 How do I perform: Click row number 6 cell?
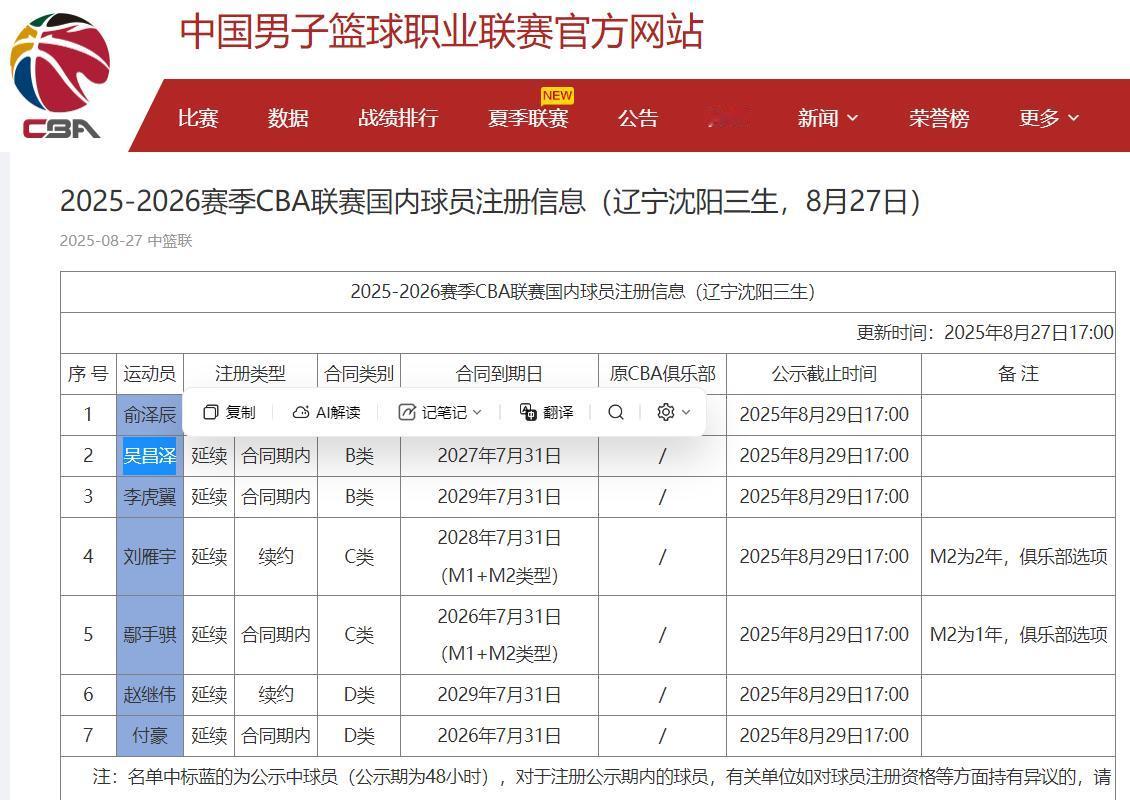(88, 694)
